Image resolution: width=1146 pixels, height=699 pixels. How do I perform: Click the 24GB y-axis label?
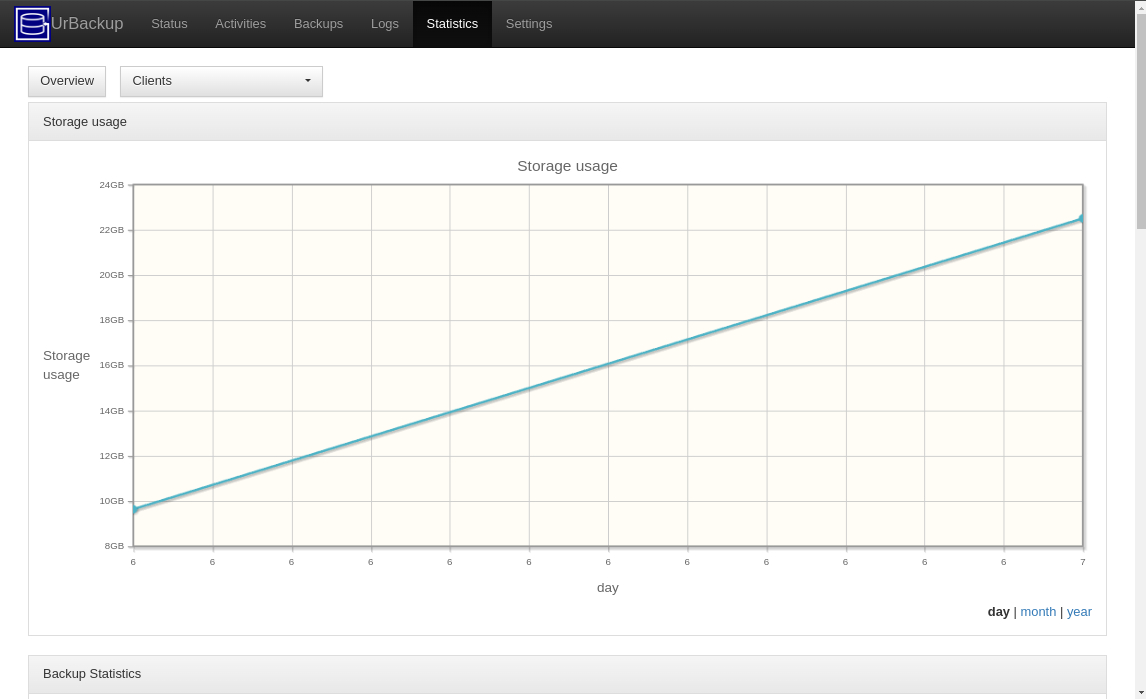pos(112,185)
